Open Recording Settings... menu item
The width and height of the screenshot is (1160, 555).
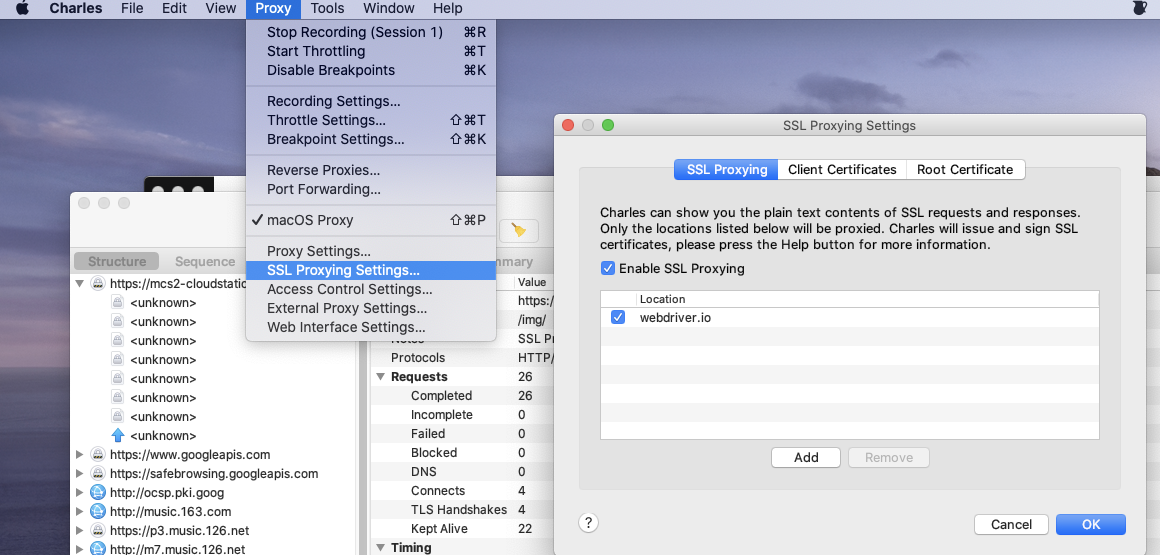click(371, 101)
